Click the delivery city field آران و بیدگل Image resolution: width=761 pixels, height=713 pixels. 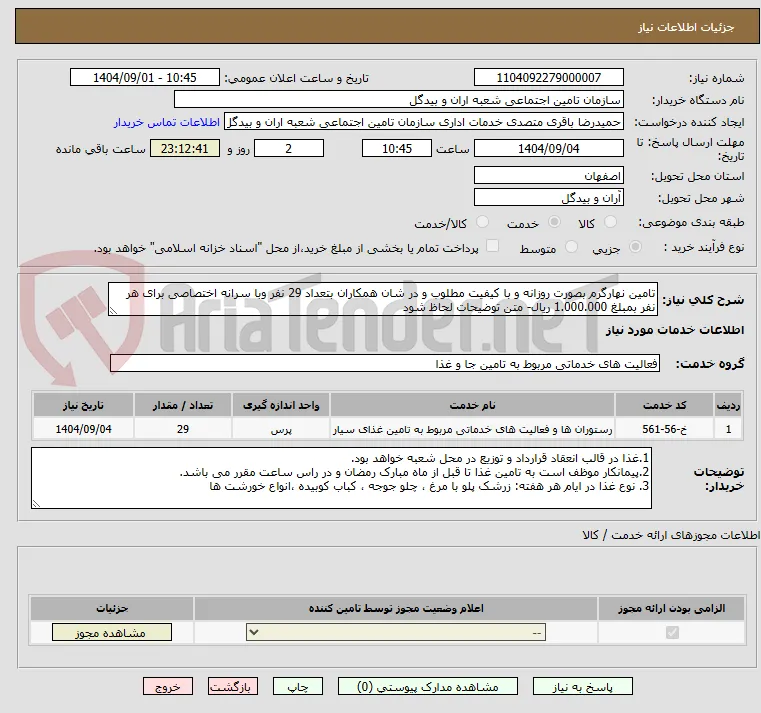click(549, 197)
